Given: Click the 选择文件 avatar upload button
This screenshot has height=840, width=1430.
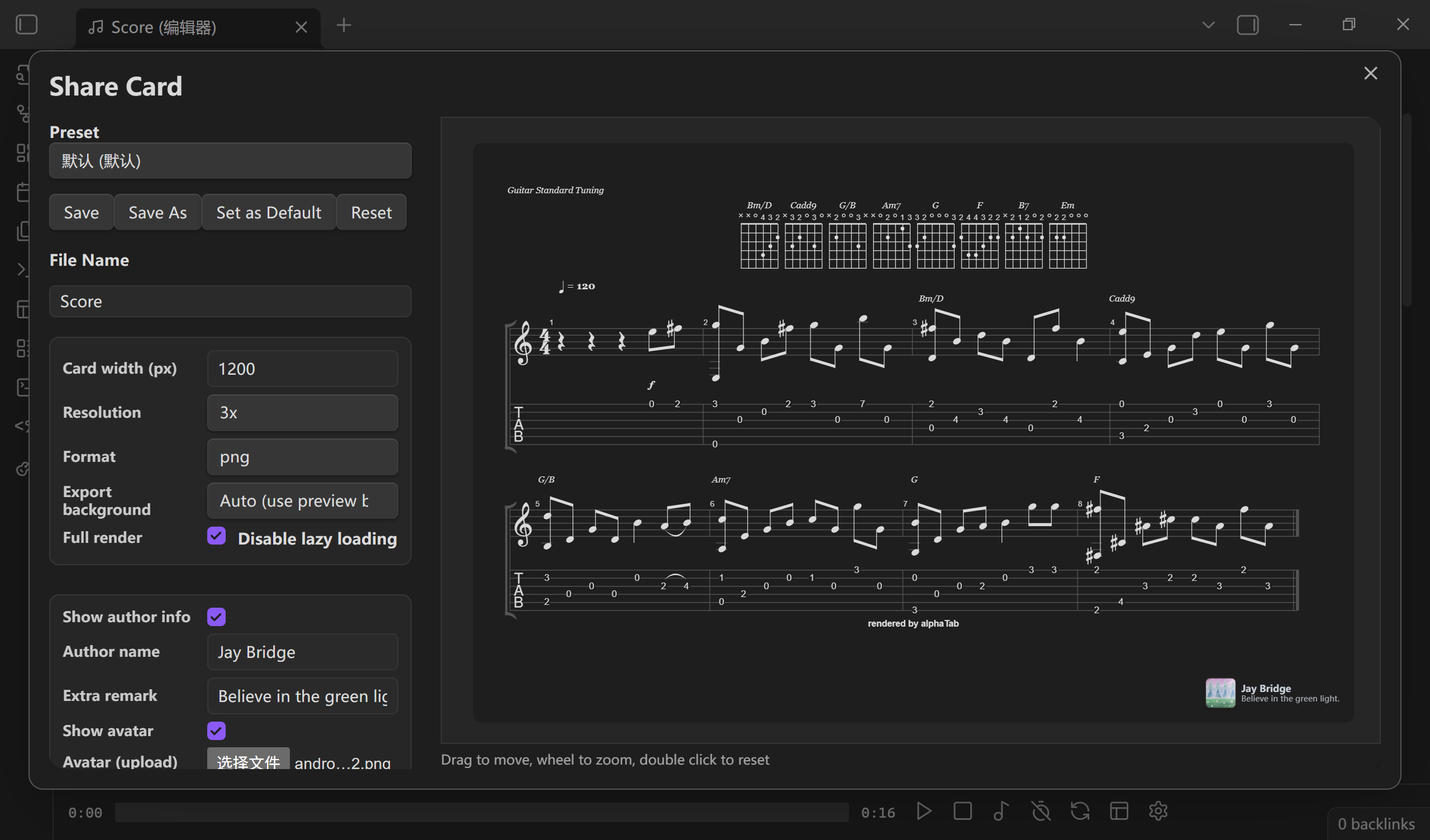Looking at the screenshot, I should pos(248,760).
